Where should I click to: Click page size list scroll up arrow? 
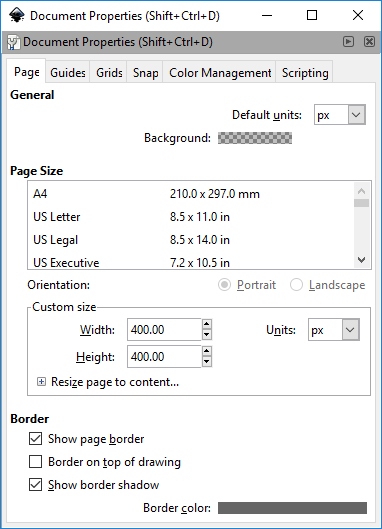(x=361, y=191)
